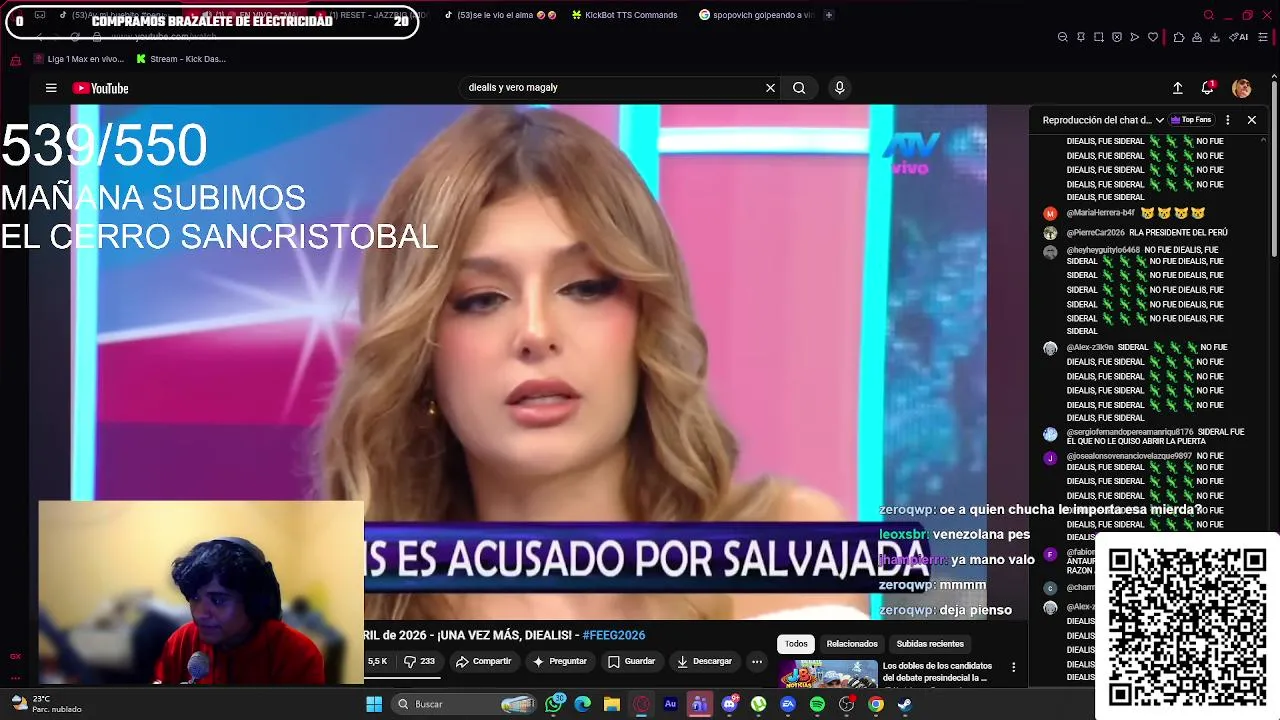1280x720 pixels.
Task: Open the #FEEG2026 hashtag link
Action: point(614,635)
